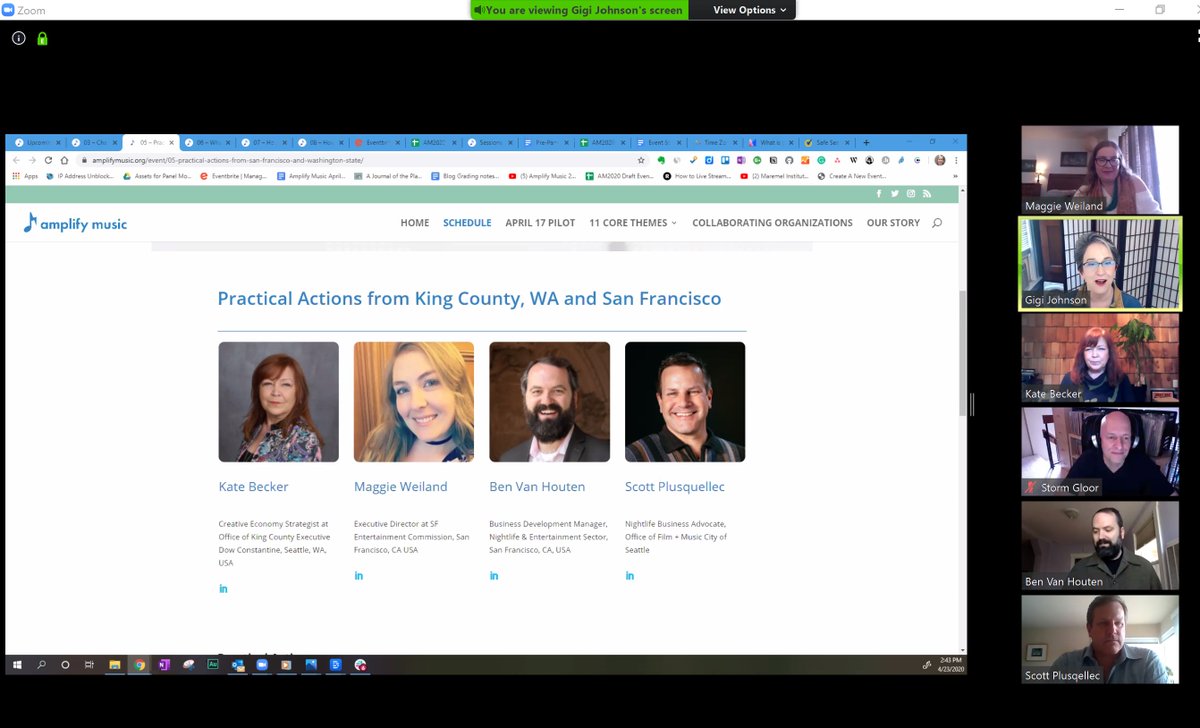Image resolution: width=1200 pixels, height=728 pixels.
Task: Open the IP Address Unblock bookmark
Action: click(80, 176)
